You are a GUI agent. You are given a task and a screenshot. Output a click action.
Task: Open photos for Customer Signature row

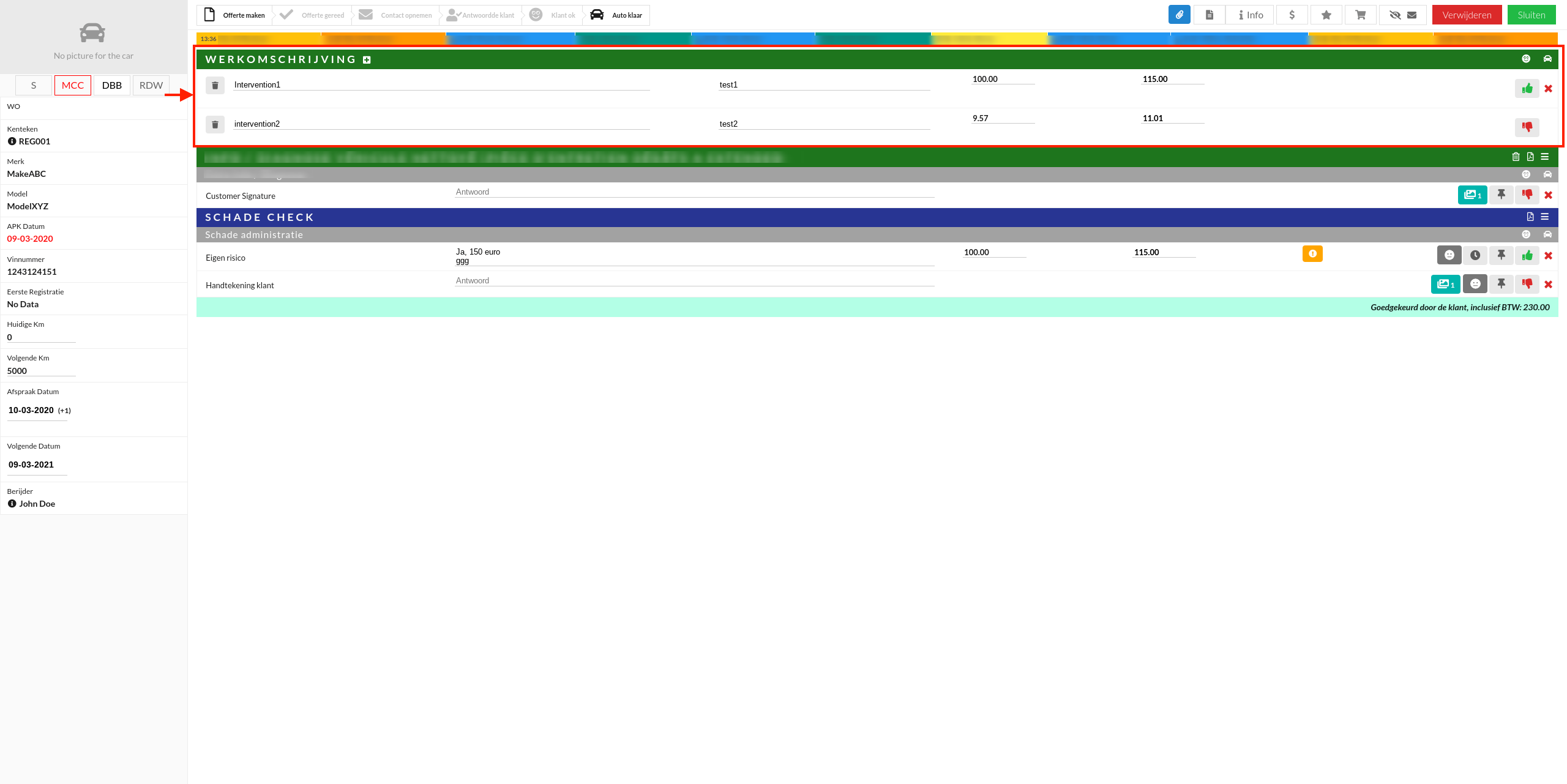[1472, 195]
